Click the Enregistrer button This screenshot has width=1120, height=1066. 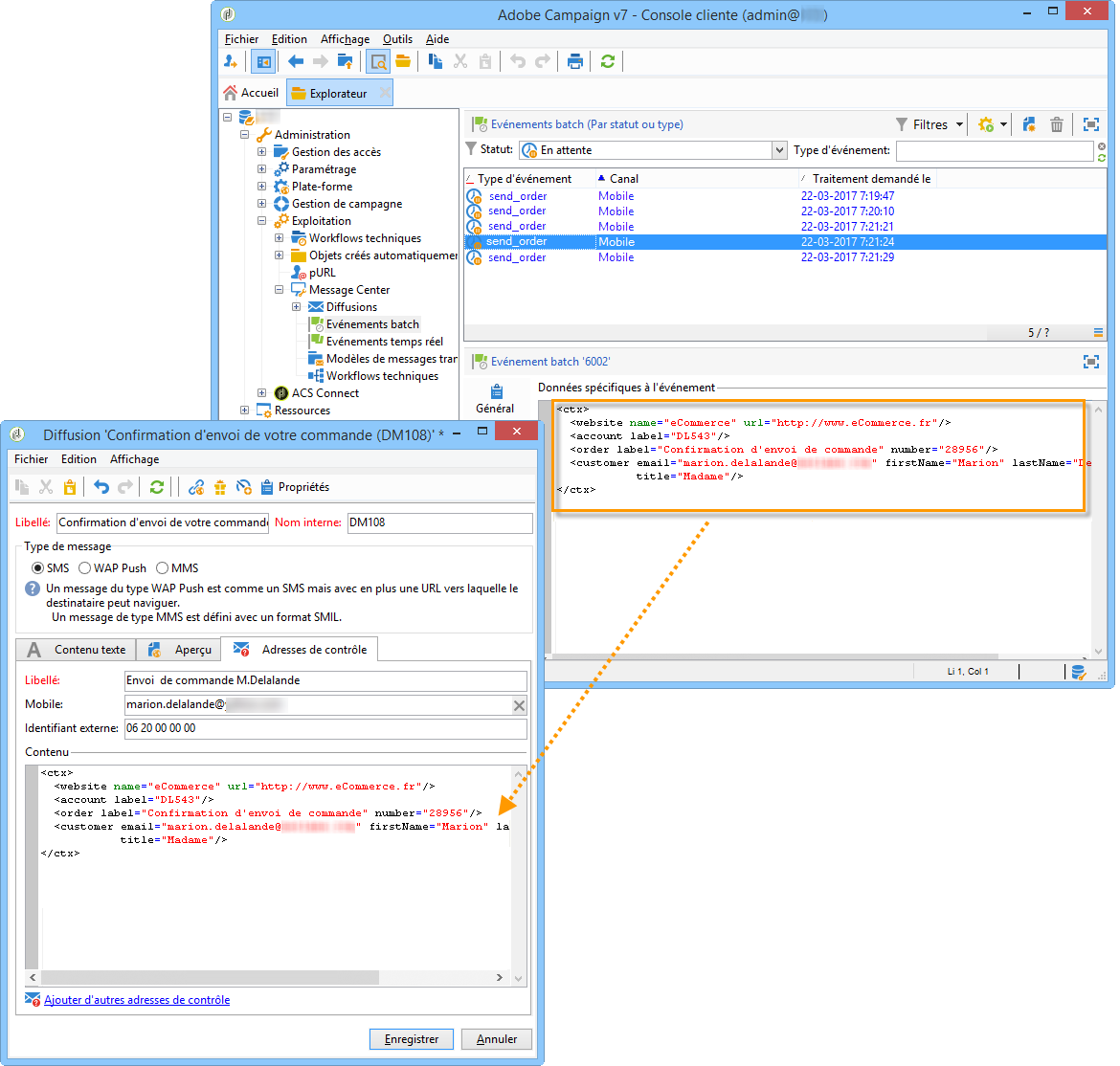pyautogui.click(x=412, y=1039)
